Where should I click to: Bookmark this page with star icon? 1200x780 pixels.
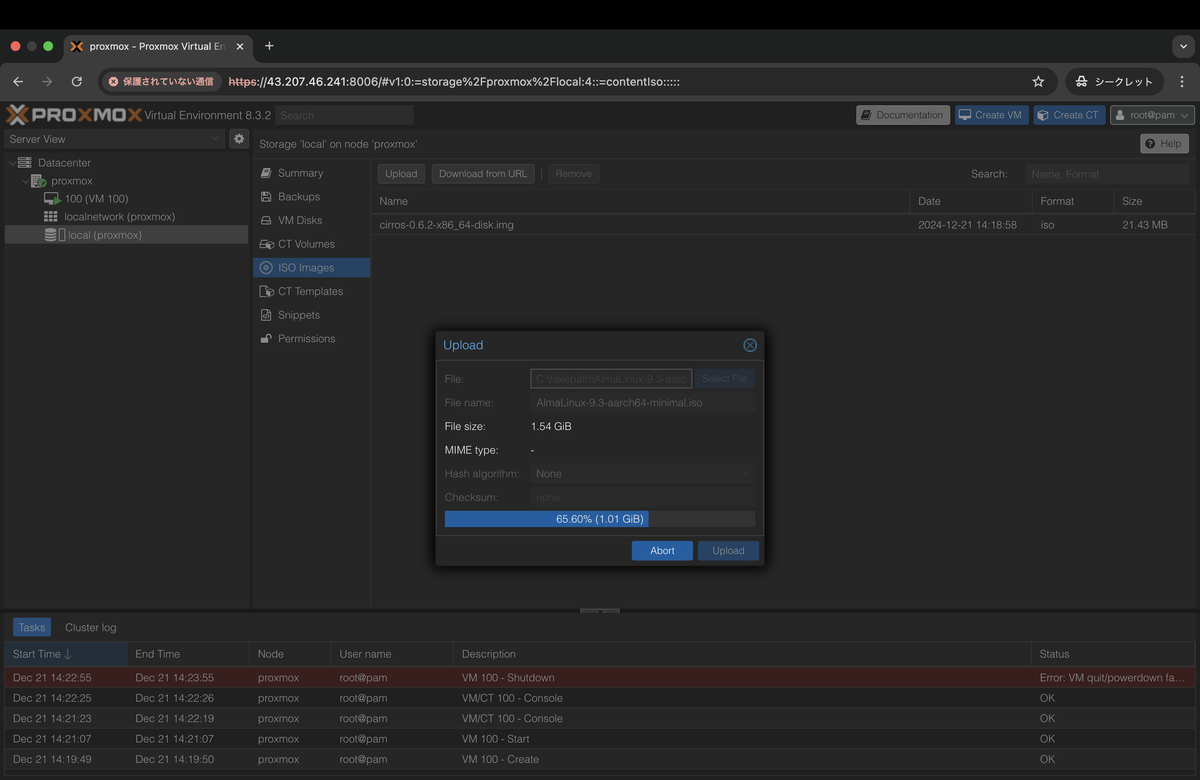1038,82
